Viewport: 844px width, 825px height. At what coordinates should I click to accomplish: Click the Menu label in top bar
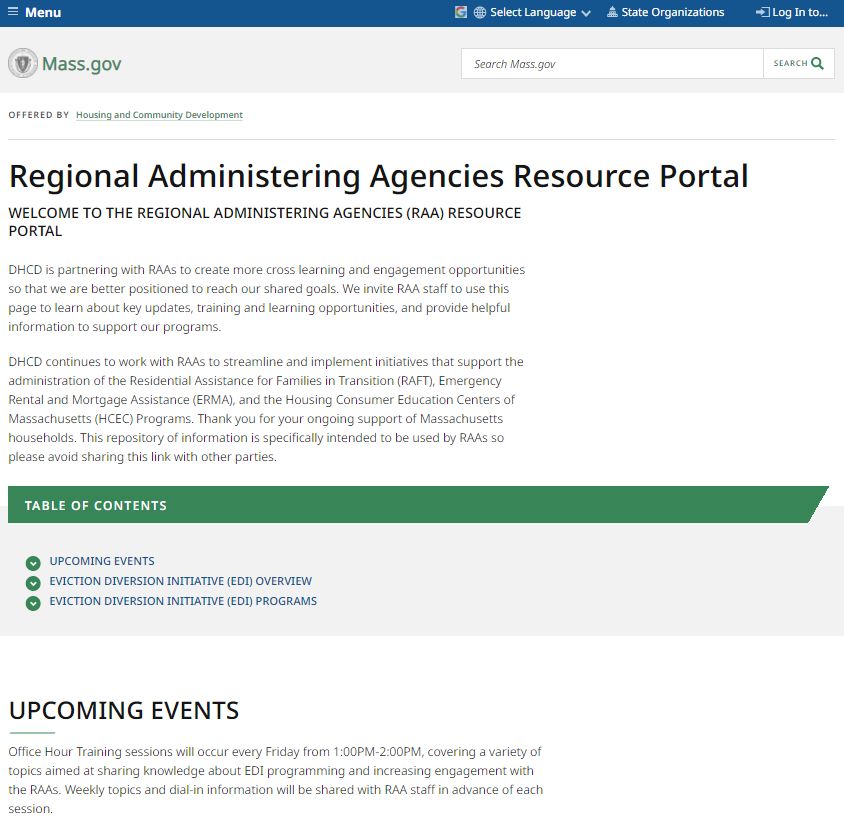point(43,12)
